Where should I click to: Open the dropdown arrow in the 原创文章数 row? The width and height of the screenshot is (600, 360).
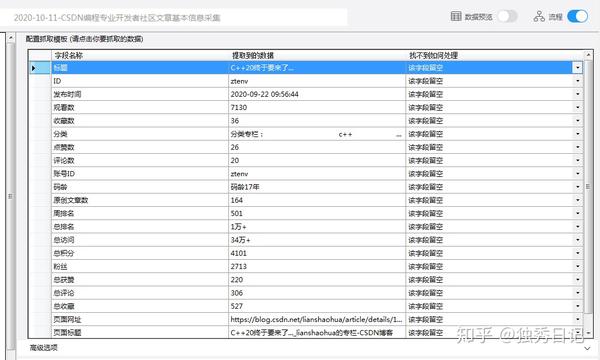577,200
